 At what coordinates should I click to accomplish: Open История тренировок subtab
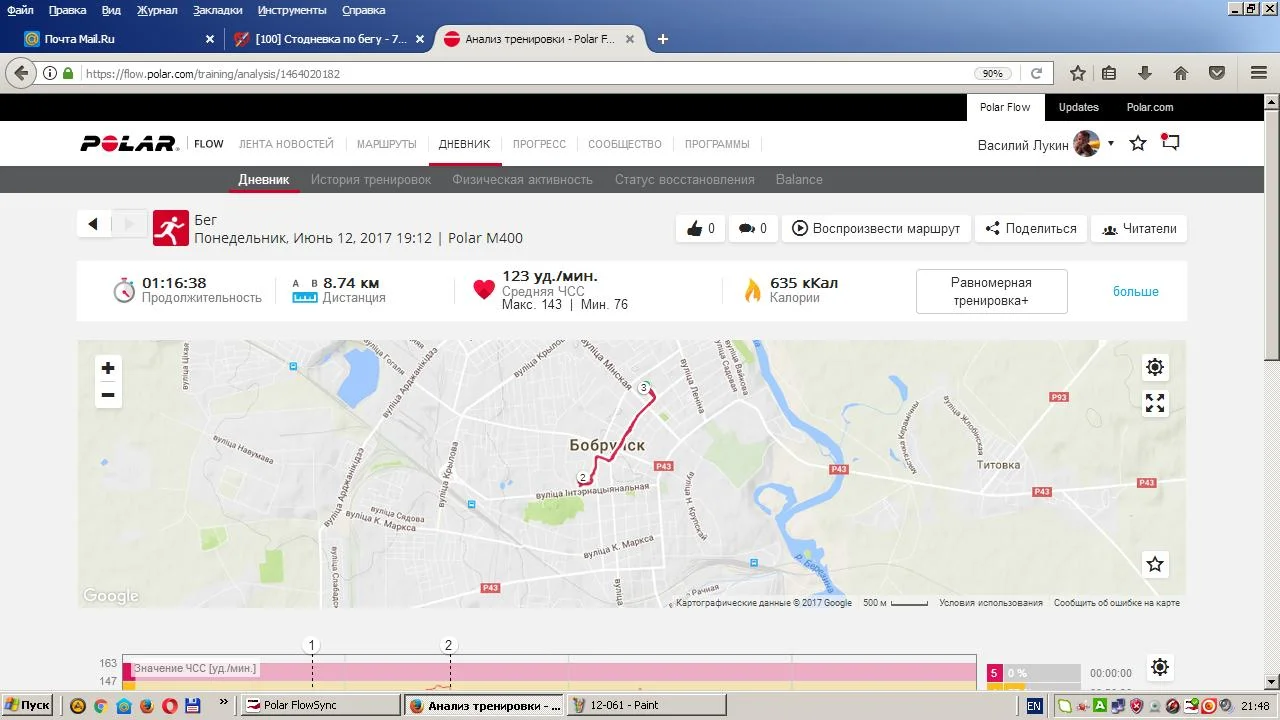371,180
